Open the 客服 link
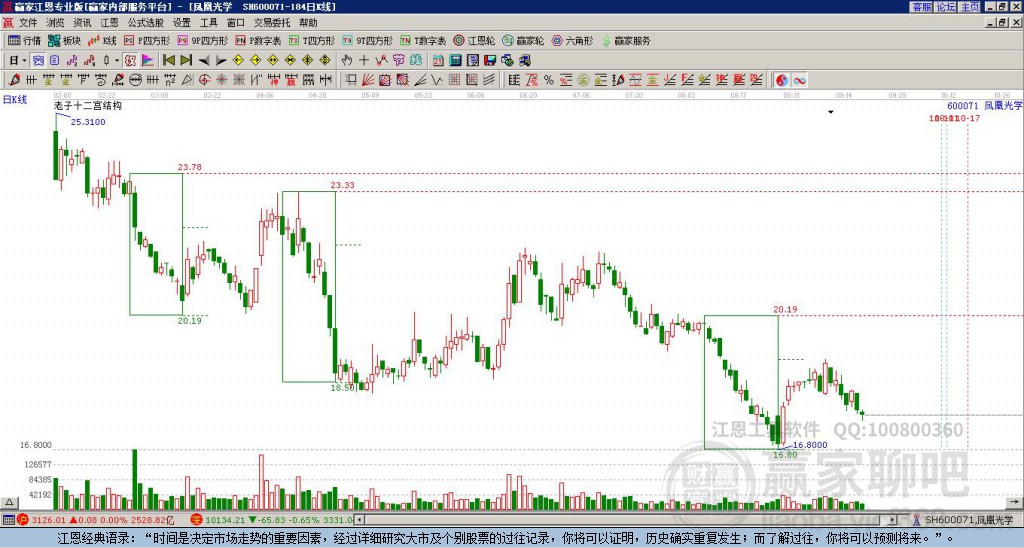This screenshot has height=548, width=1024. click(x=921, y=7)
